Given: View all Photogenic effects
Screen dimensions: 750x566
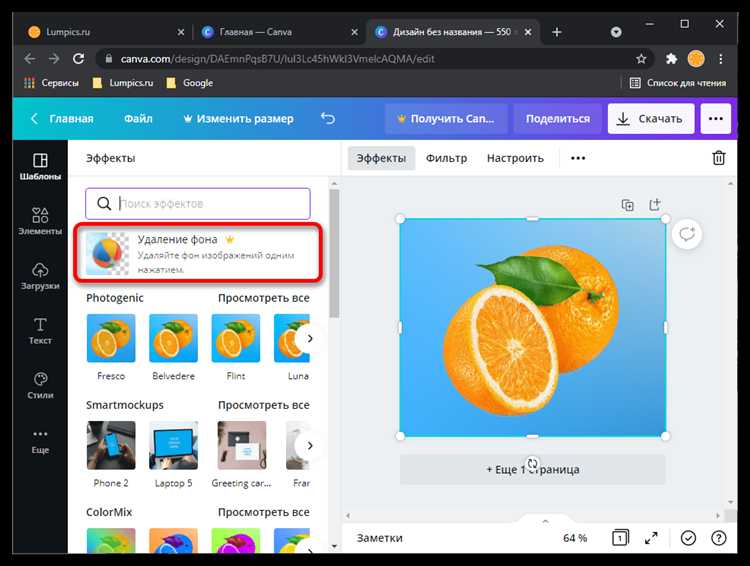Looking at the screenshot, I should tap(264, 298).
